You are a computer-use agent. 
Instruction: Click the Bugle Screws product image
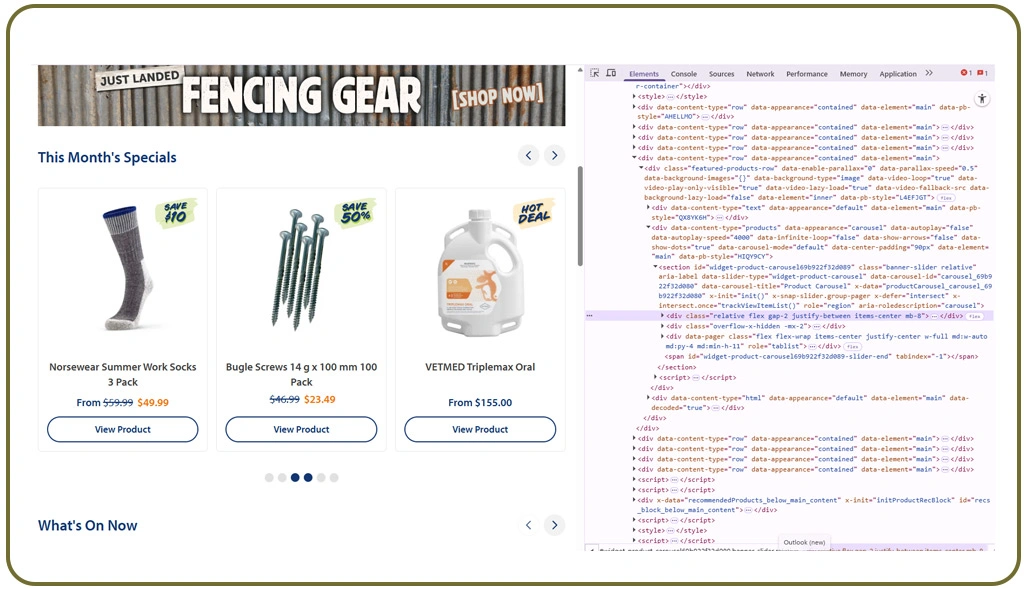[301, 270]
